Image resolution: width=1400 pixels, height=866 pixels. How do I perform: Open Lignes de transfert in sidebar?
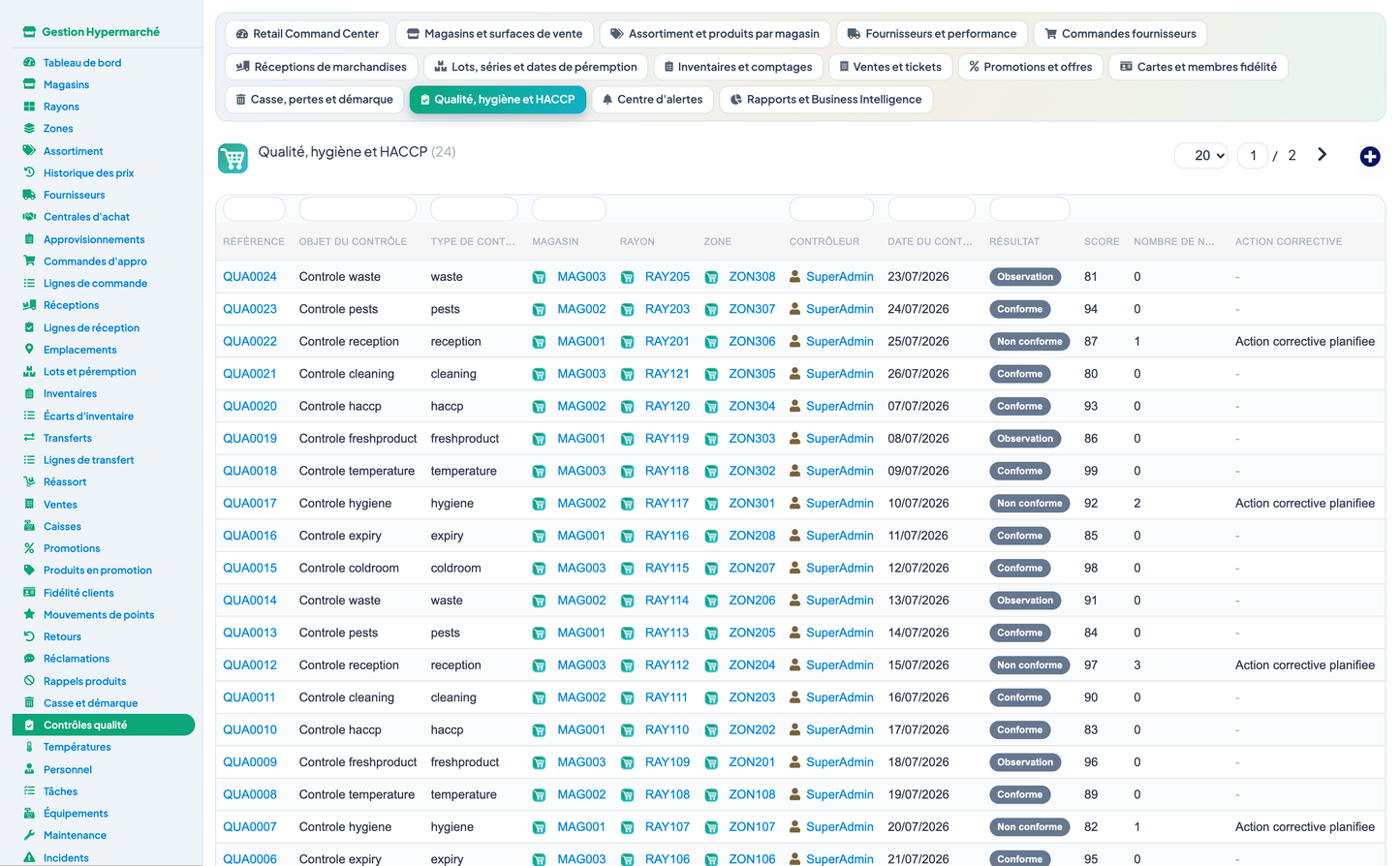coord(88,460)
